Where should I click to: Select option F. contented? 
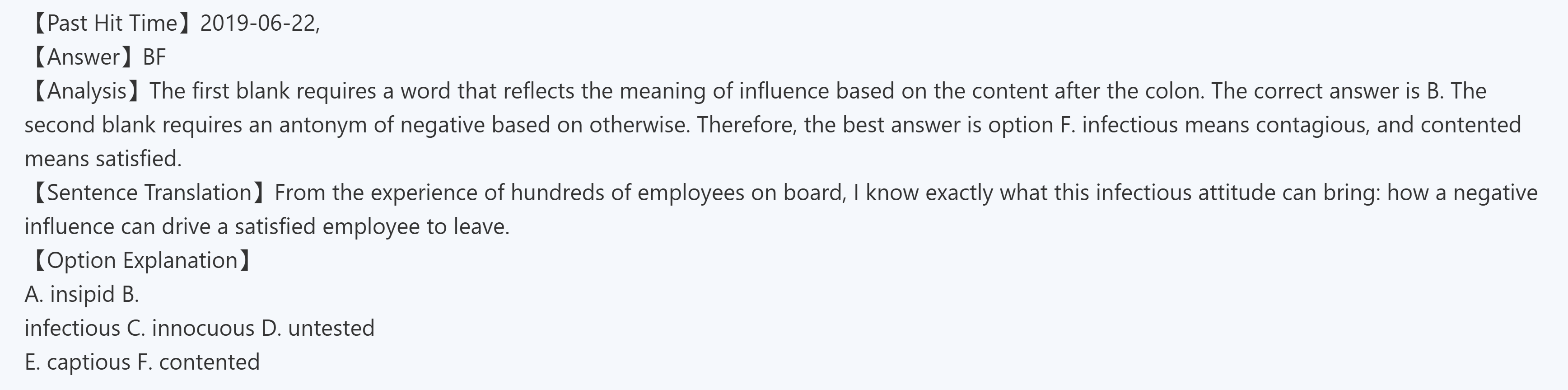[198, 362]
